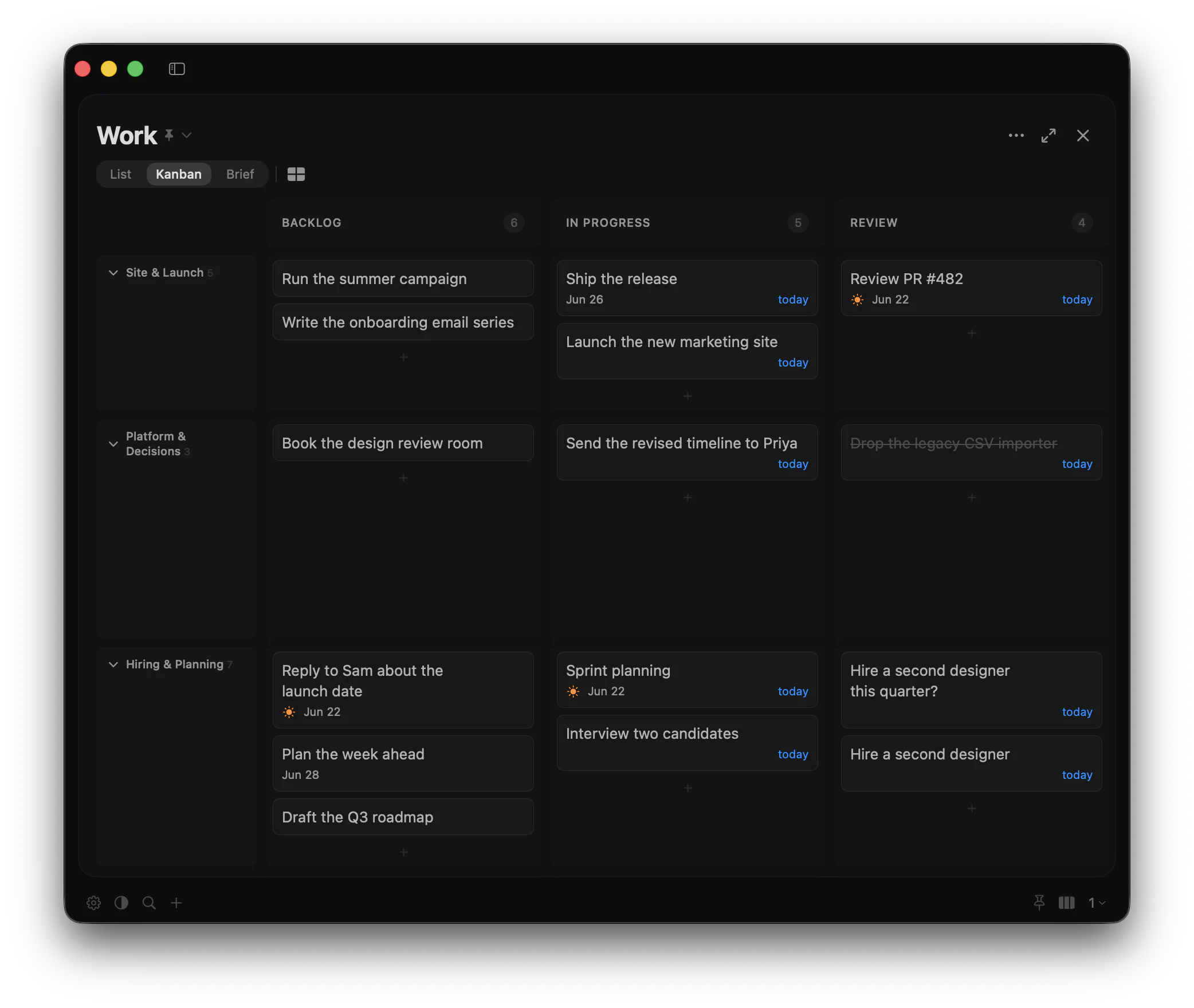Open Hire a second designer this quarter? card

tap(971, 690)
